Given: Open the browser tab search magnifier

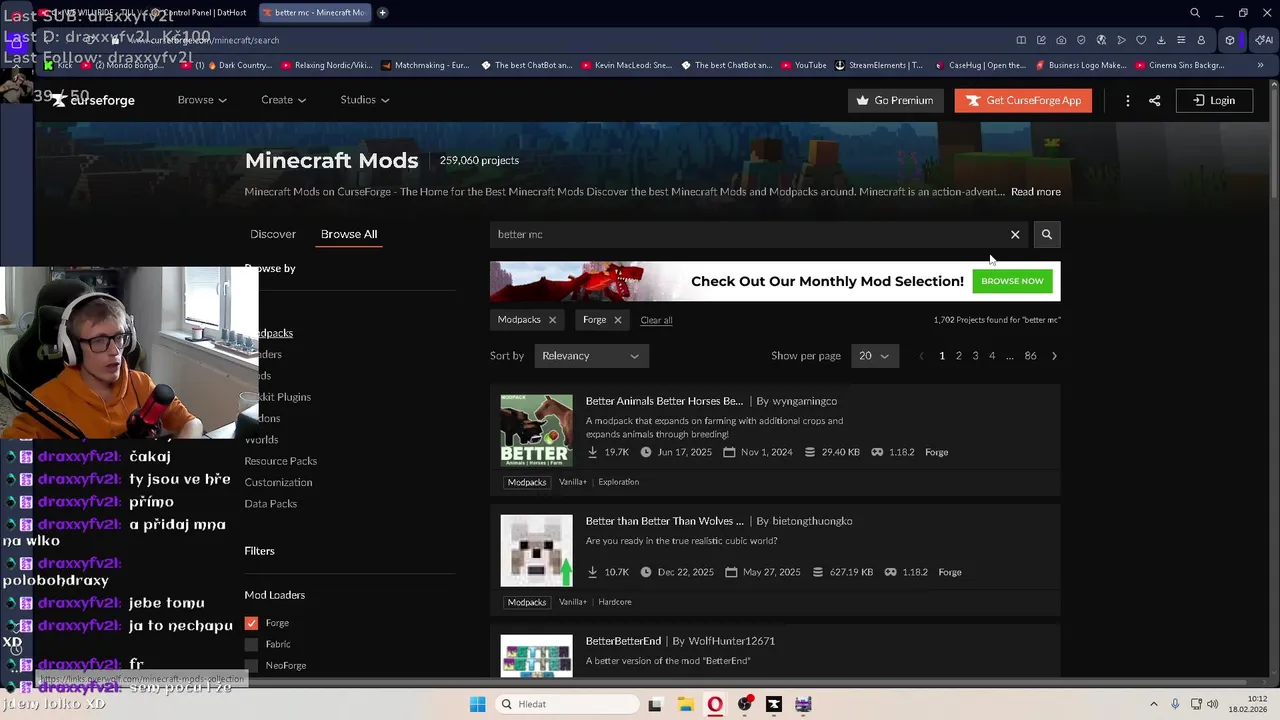Looking at the screenshot, I should coord(1195,13).
